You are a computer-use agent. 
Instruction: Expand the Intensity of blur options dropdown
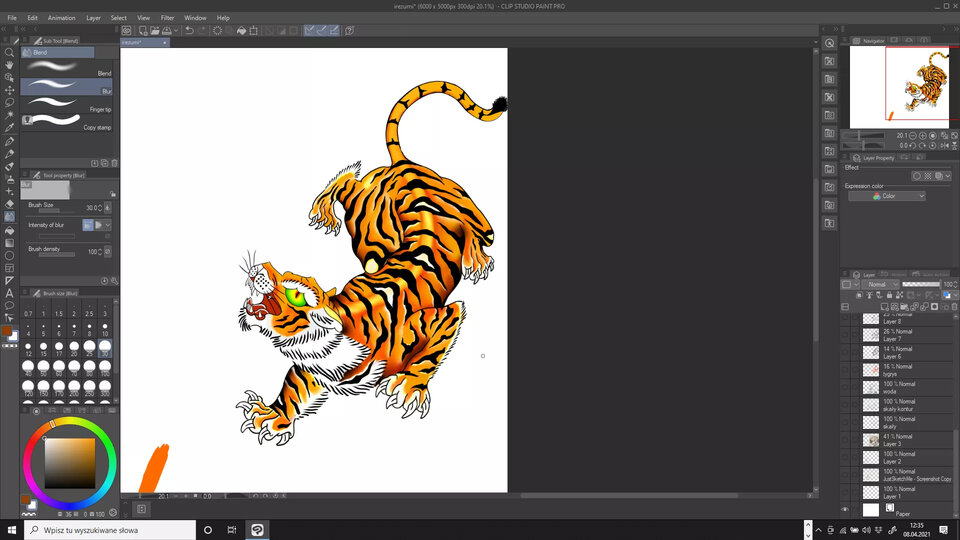click(x=108, y=225)
